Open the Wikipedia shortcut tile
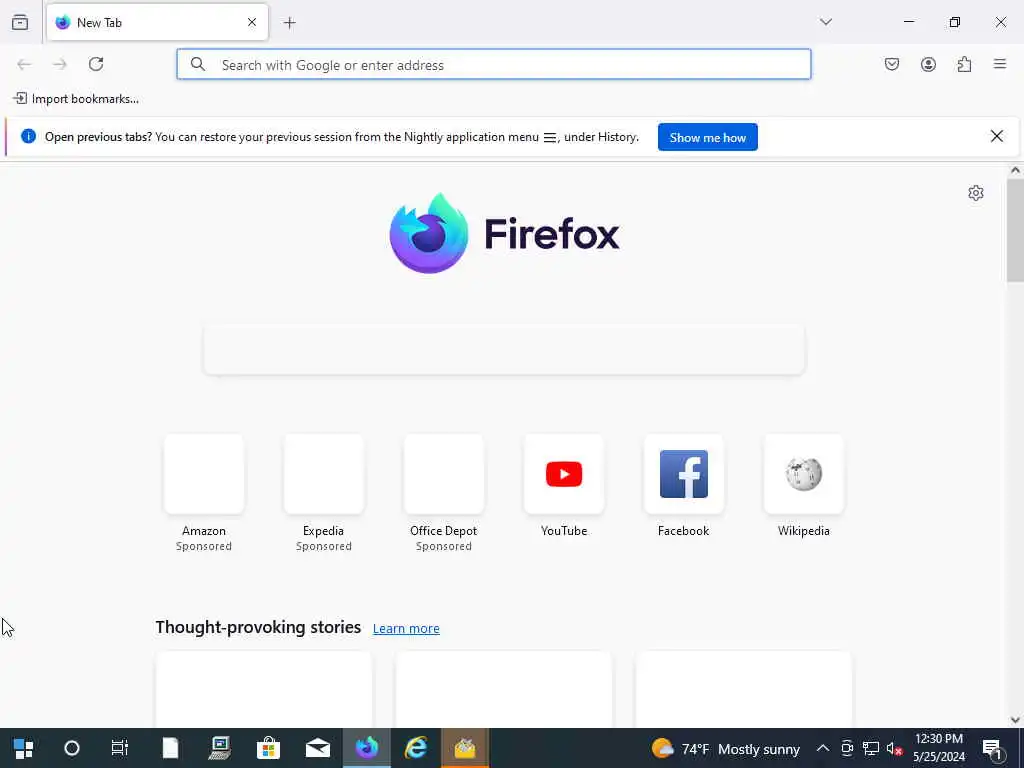 click(x=804, y=487)
